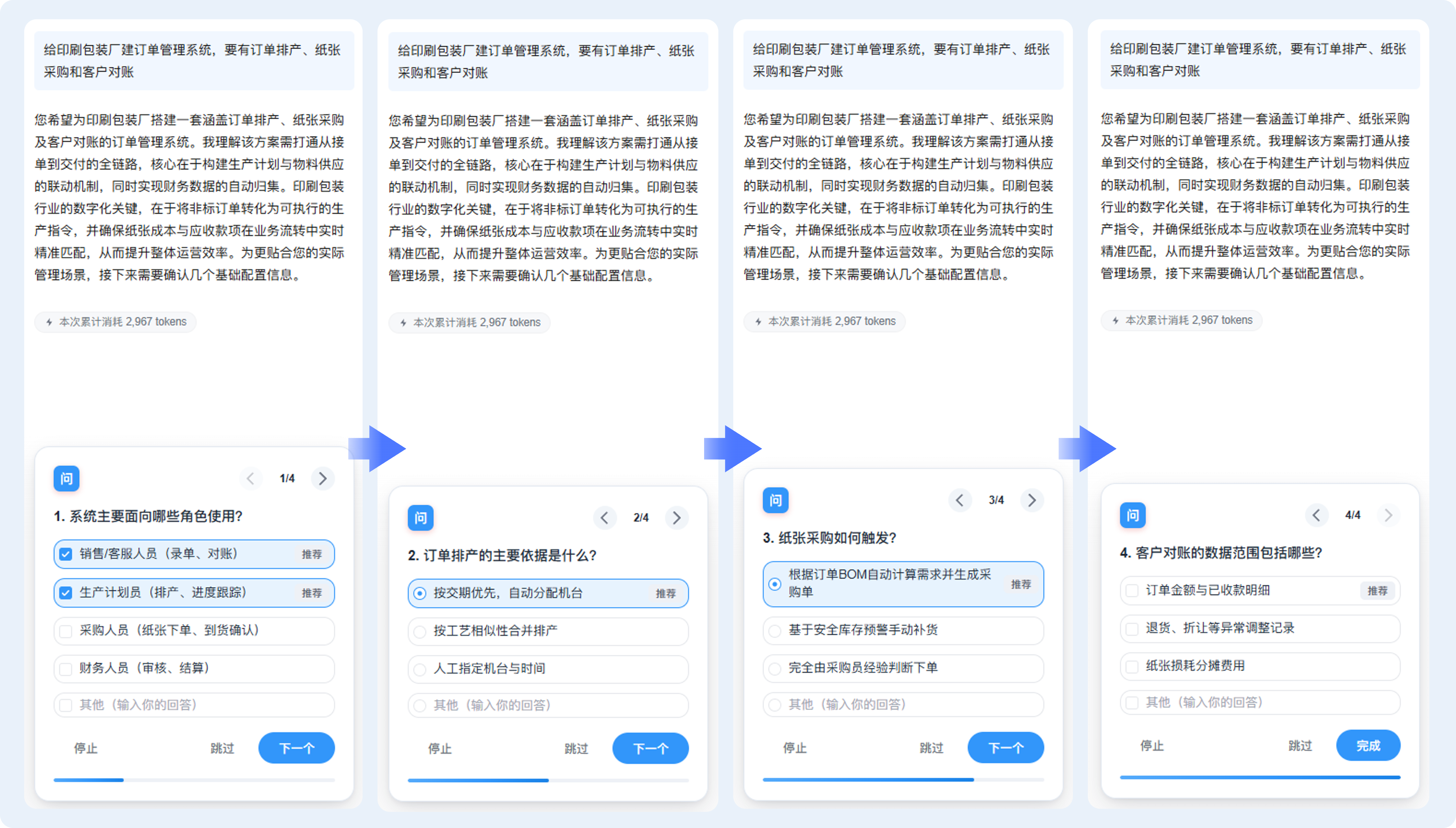The image size is (1456, 828).
Task: Check 订单金额与已收款明细 option
Action: (1260, 590)
